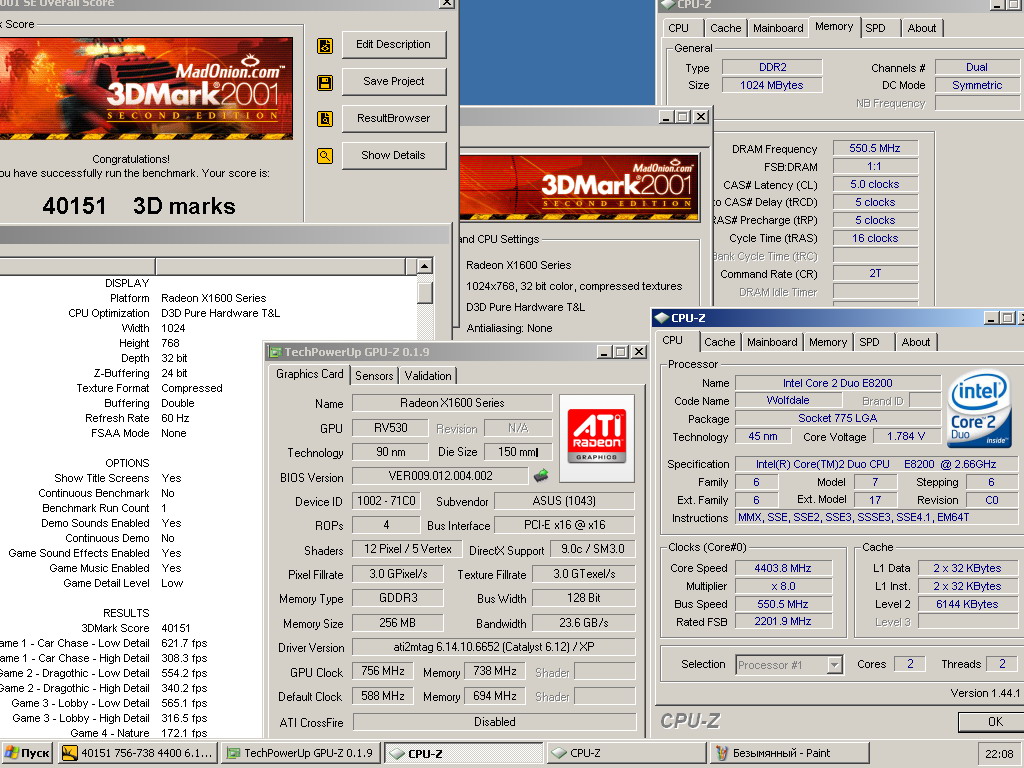Click the 3DMark Score 40151 results row
Image resolution: width=1024 pixels, height=768 pixels.
136,628
